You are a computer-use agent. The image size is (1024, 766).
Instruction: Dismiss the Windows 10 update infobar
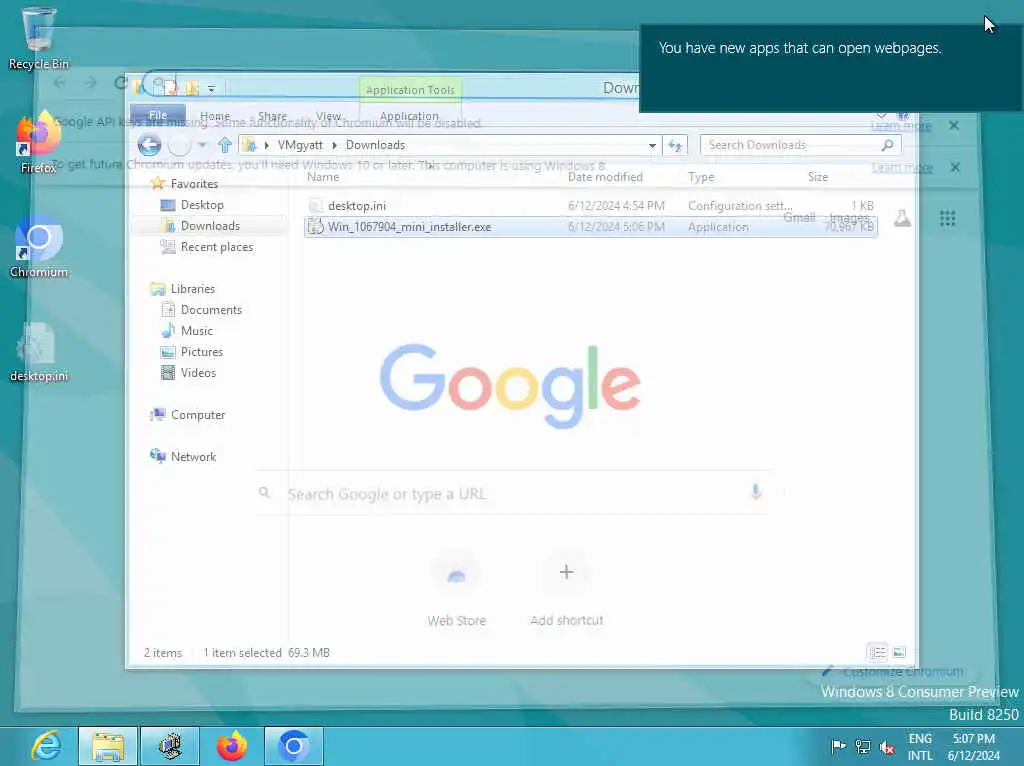point(955,167)
